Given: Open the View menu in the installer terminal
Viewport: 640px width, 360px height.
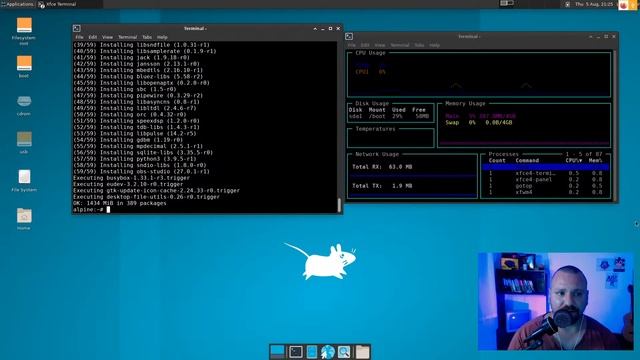Looking at the screenshot, I should pyautogui.click(x=107, y=37).
